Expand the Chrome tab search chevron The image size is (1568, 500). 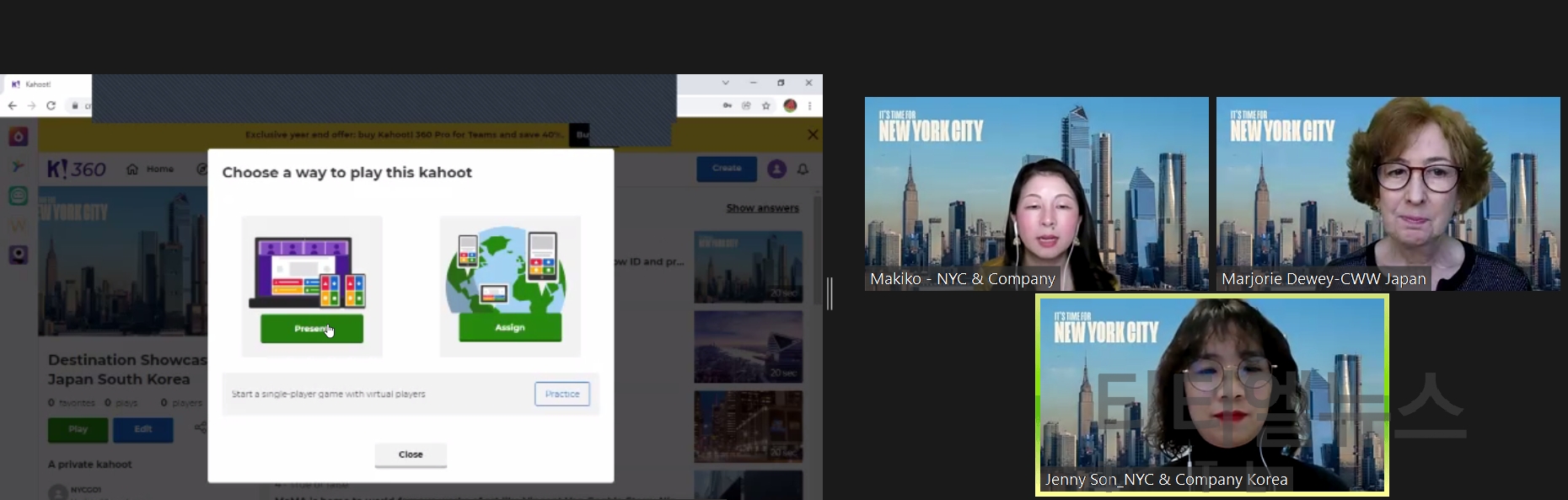coord(725,83)
